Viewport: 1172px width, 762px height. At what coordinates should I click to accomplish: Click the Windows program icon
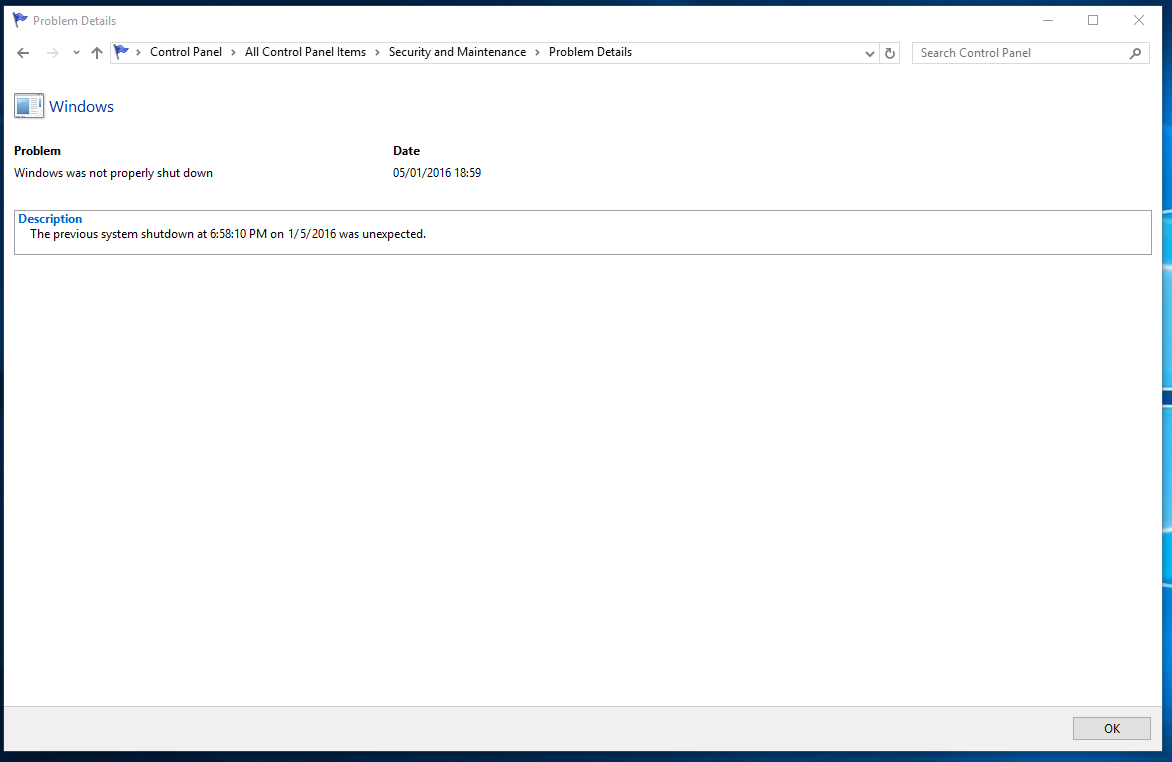click(29, 106)
